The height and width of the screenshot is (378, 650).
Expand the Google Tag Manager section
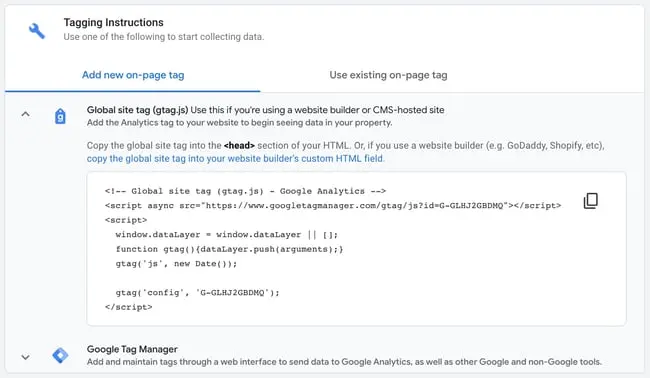[x=25, y=357]
